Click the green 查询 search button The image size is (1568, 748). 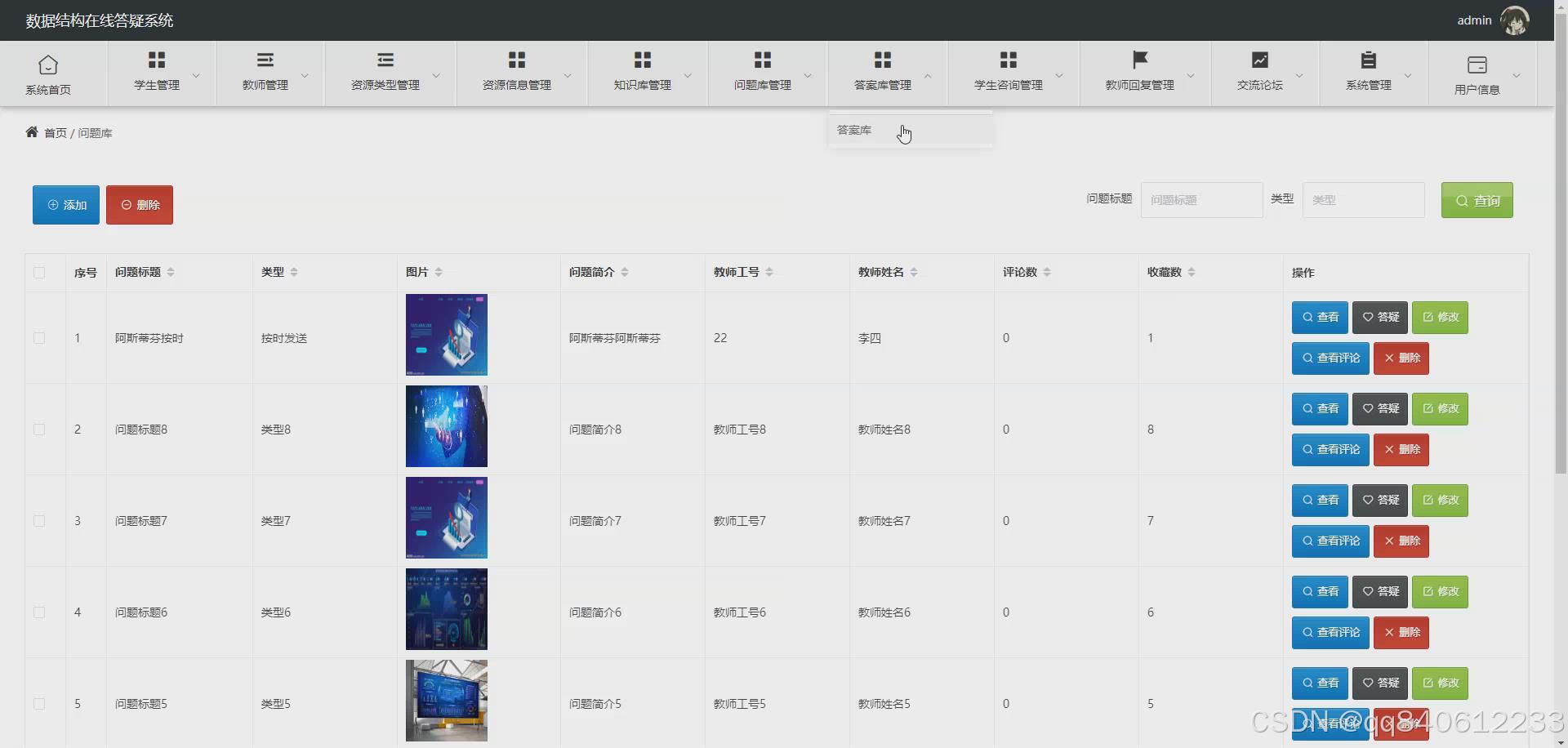click(x=1477, y=200)
